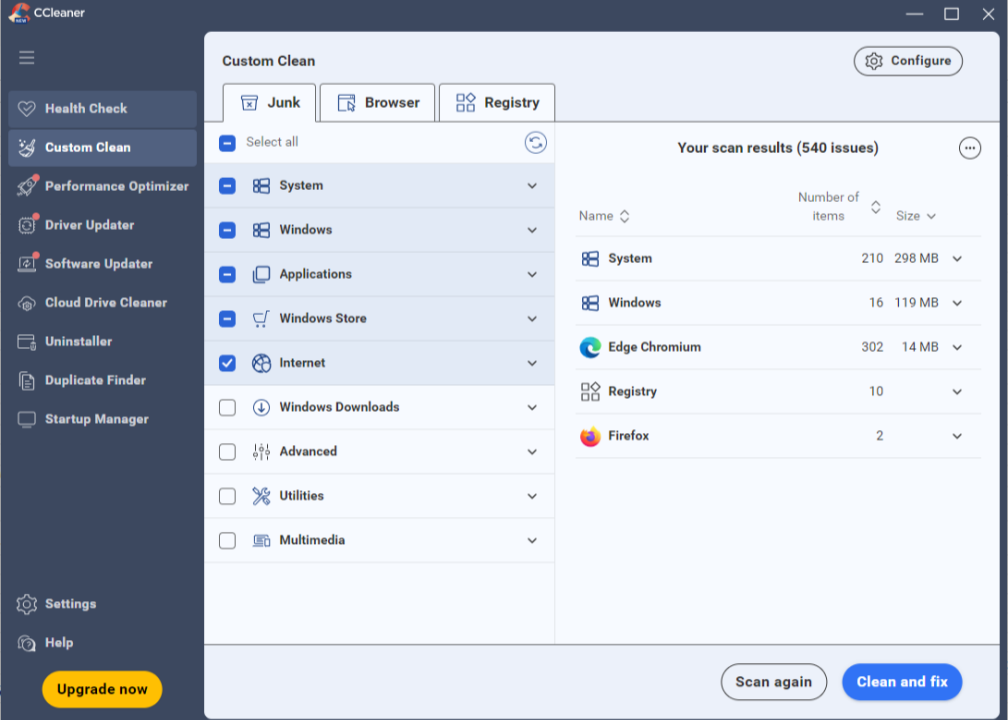Check the Multimedia category checkbox
This screenshot has width=1008, height=720.
pos(227,541)
